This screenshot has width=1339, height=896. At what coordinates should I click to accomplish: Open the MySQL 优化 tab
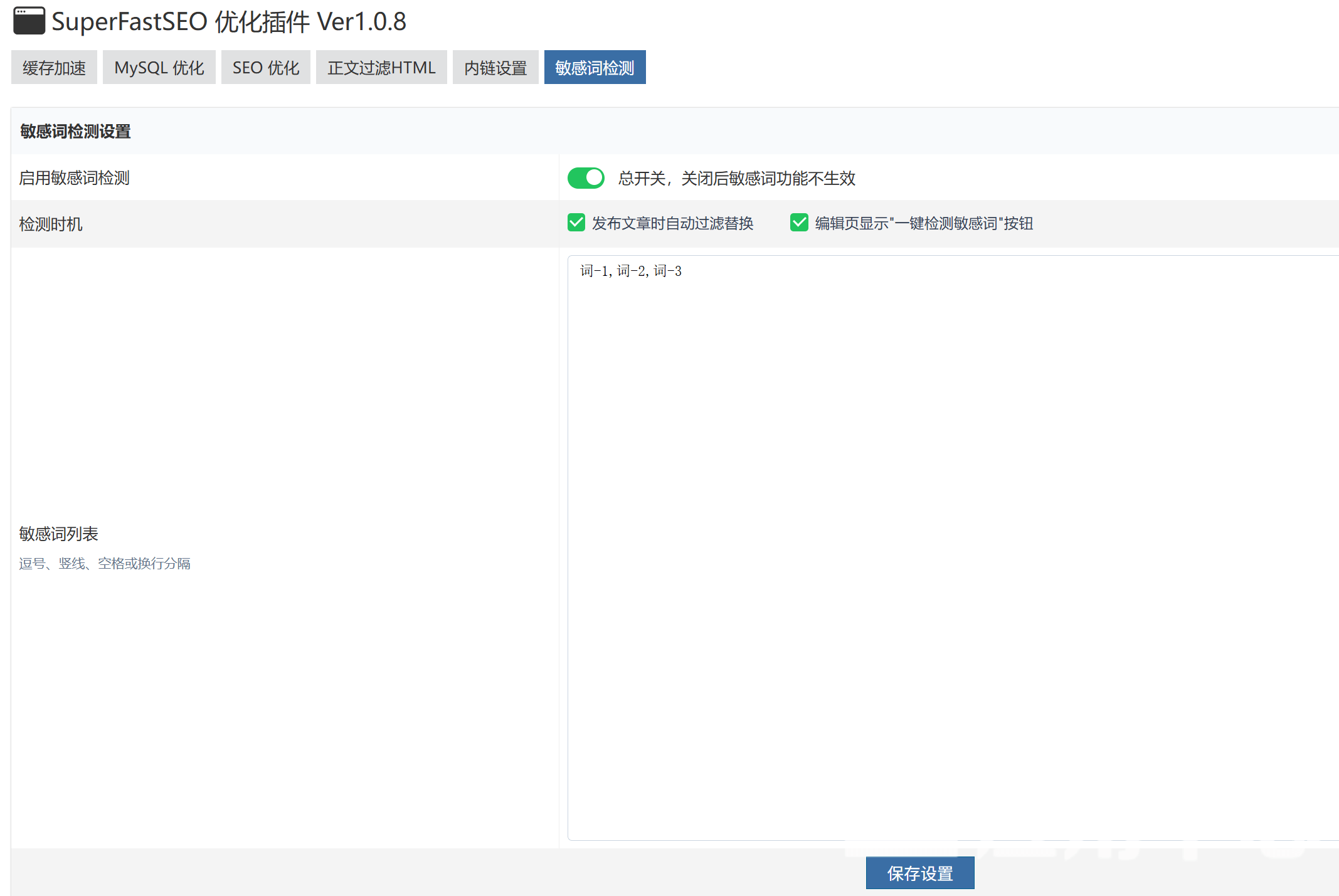tap(159, 67)
